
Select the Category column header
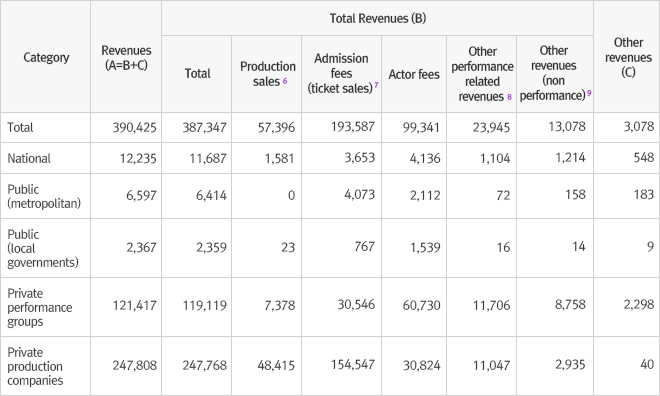(46, 57)
